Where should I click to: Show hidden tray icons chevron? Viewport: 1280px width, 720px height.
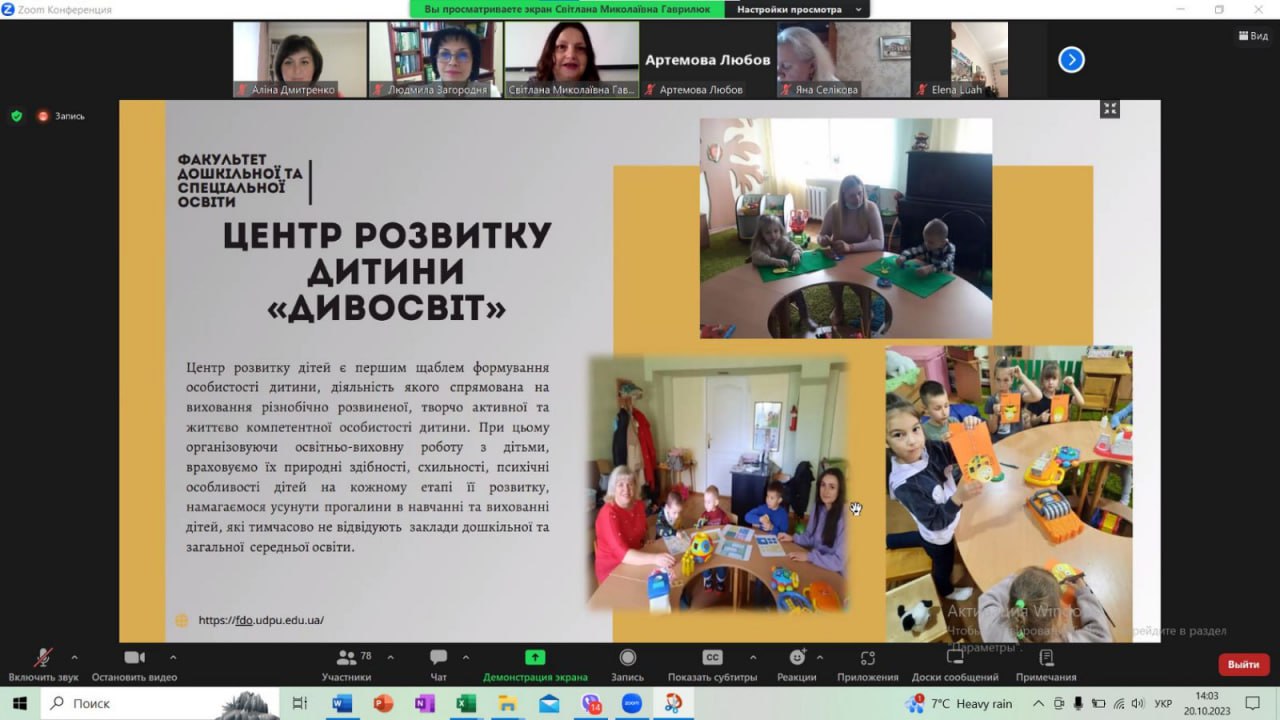1038,704
